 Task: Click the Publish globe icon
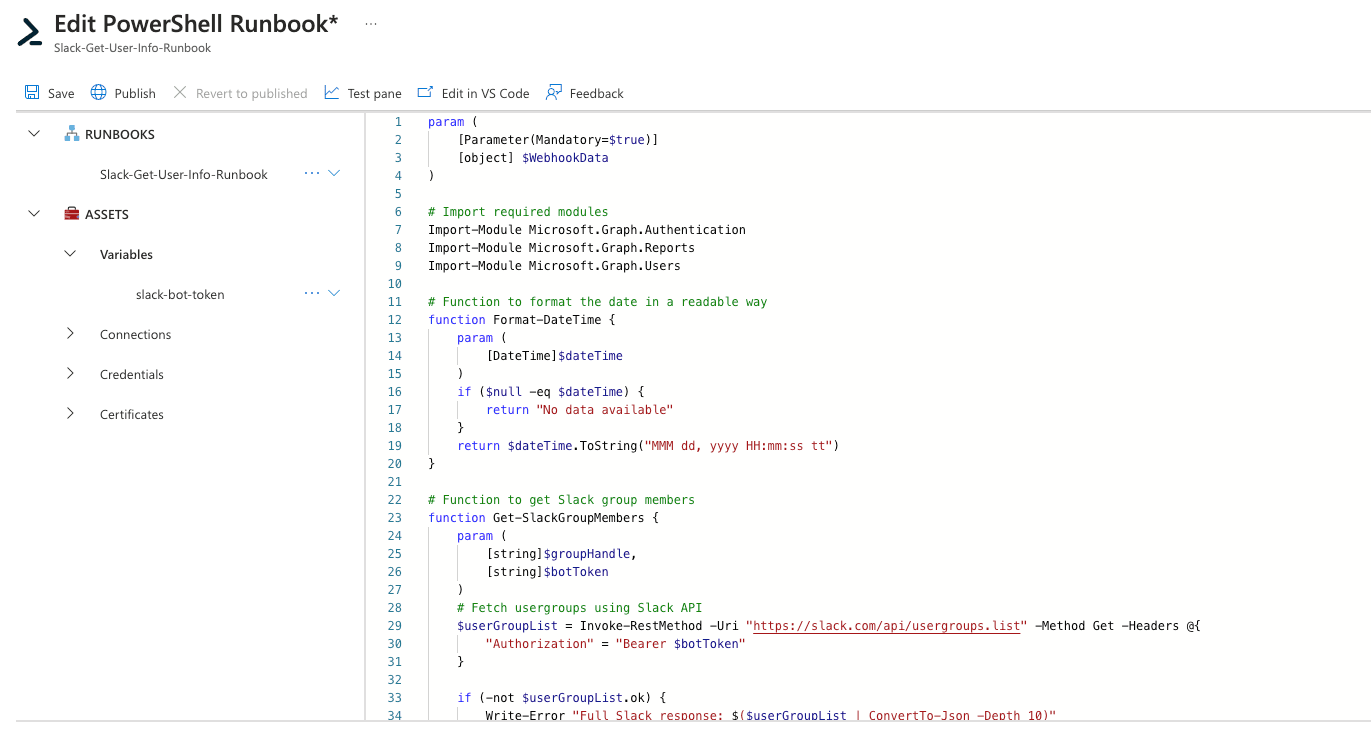click(98, 92)
